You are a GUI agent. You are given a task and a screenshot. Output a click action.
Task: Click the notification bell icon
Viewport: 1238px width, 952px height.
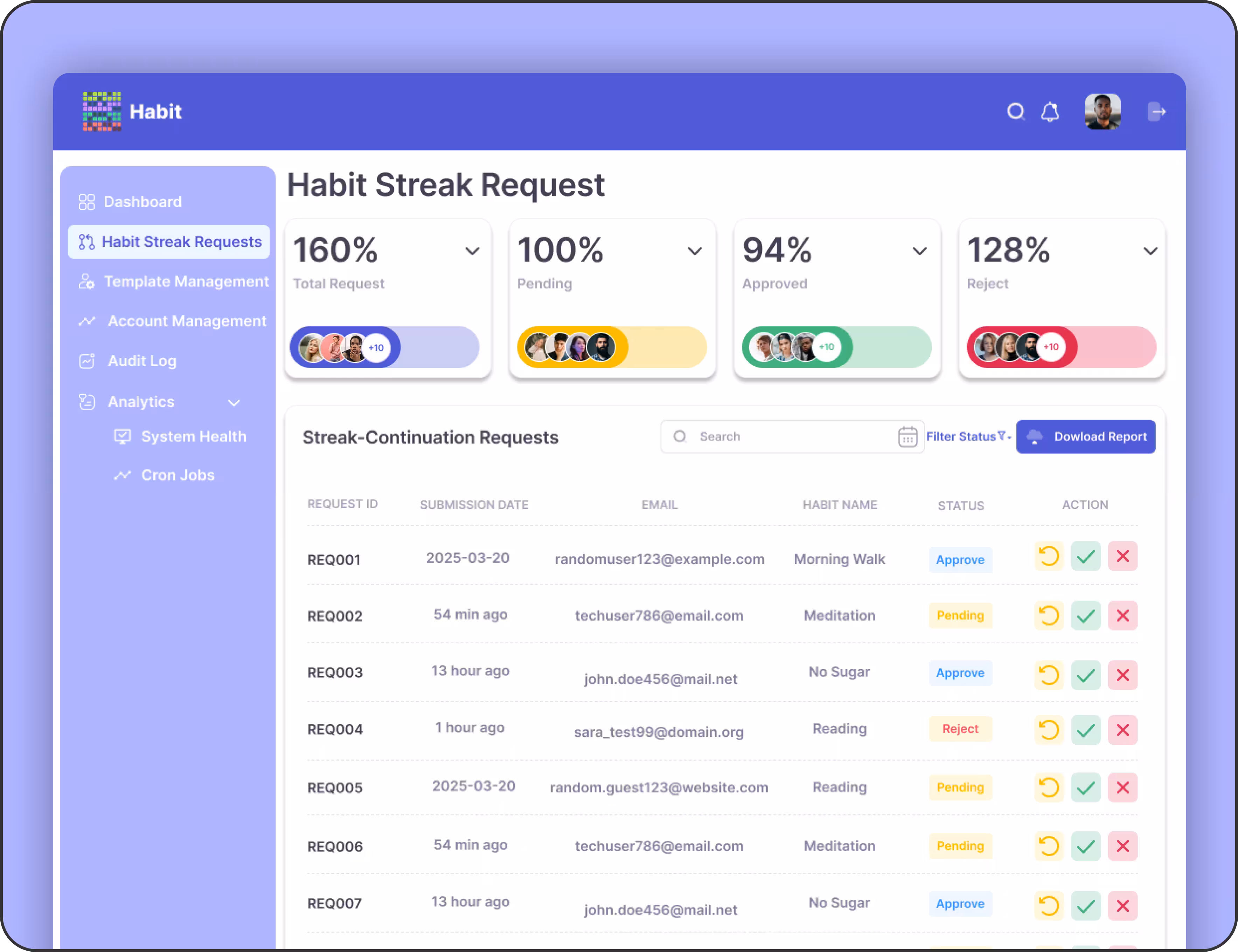click(1050, 112)
